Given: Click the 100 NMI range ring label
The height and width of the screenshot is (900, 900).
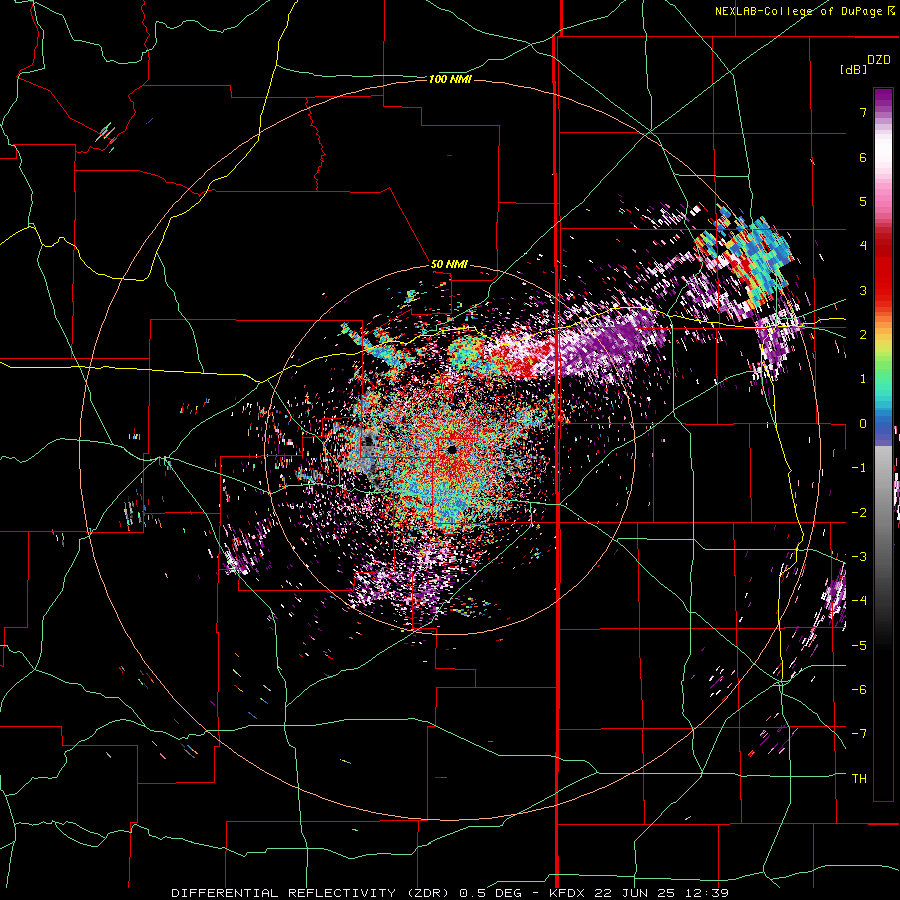Looking at the screenshot, I should click(450, 79).
